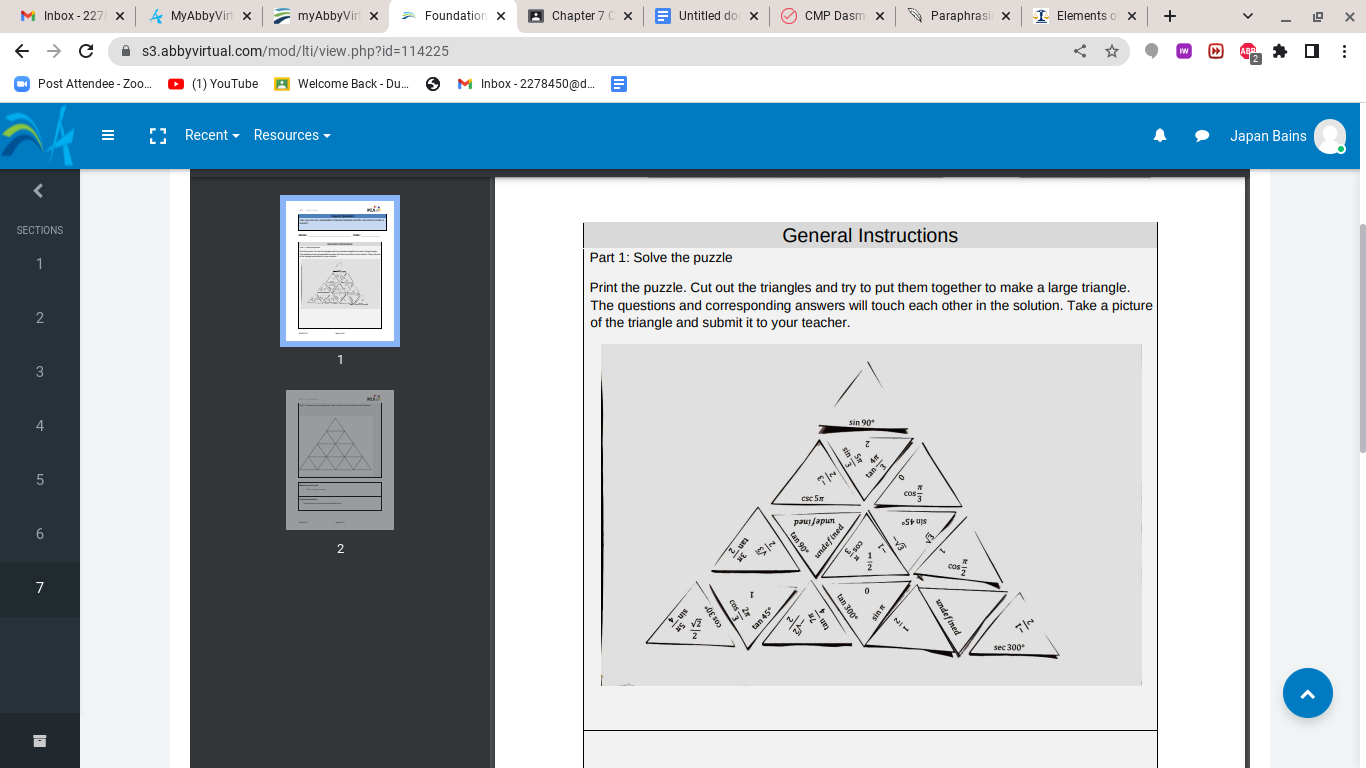Screen dimensions: 1366x768
Task: Click the ABP adblock extension icon
Action: coord(1249,53)
